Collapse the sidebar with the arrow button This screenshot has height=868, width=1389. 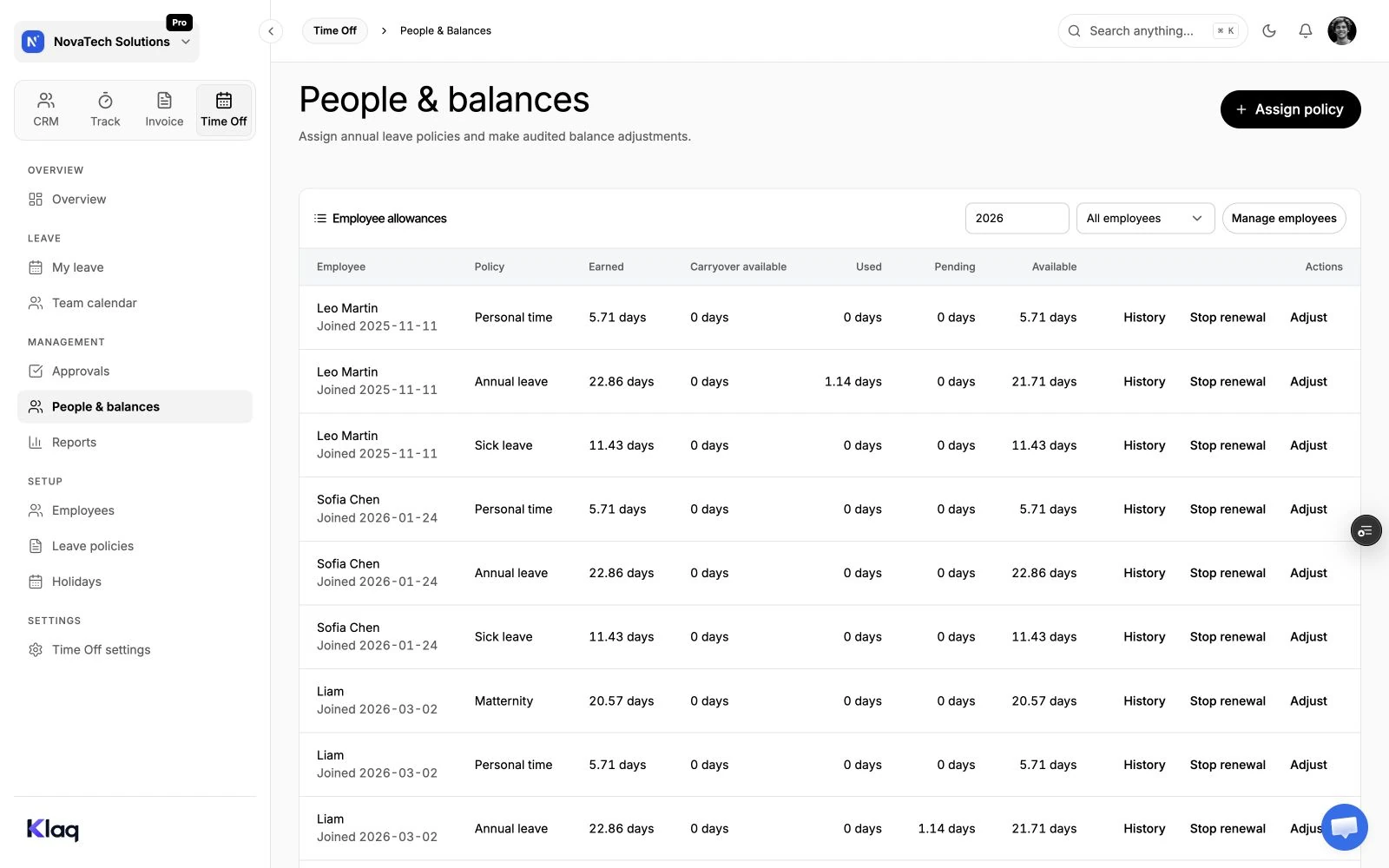(x=271, y=31)
